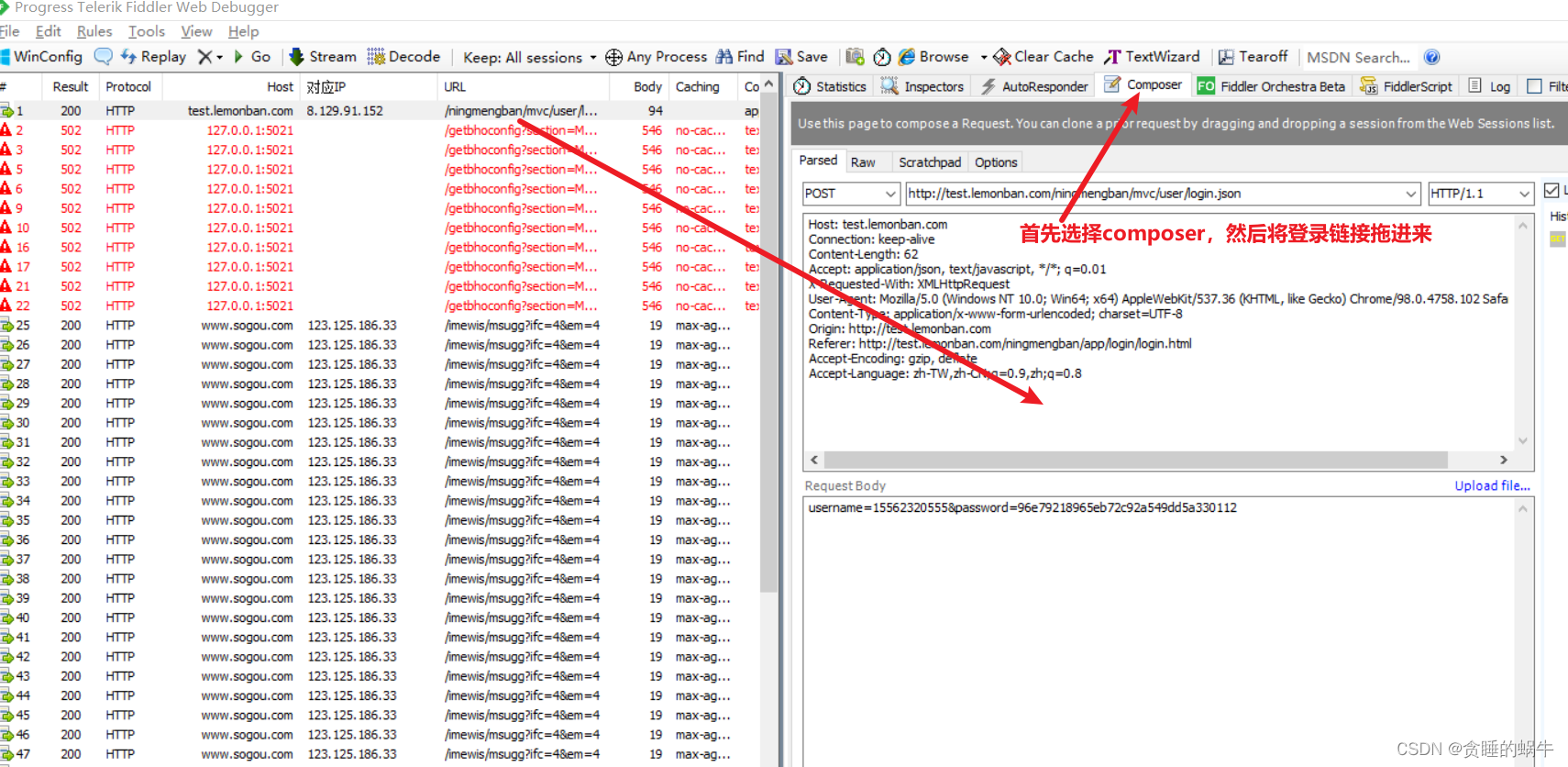Viewport: 1568px width, 767px height.
Task: Click the Go resume button
Action: coord(252,57)
